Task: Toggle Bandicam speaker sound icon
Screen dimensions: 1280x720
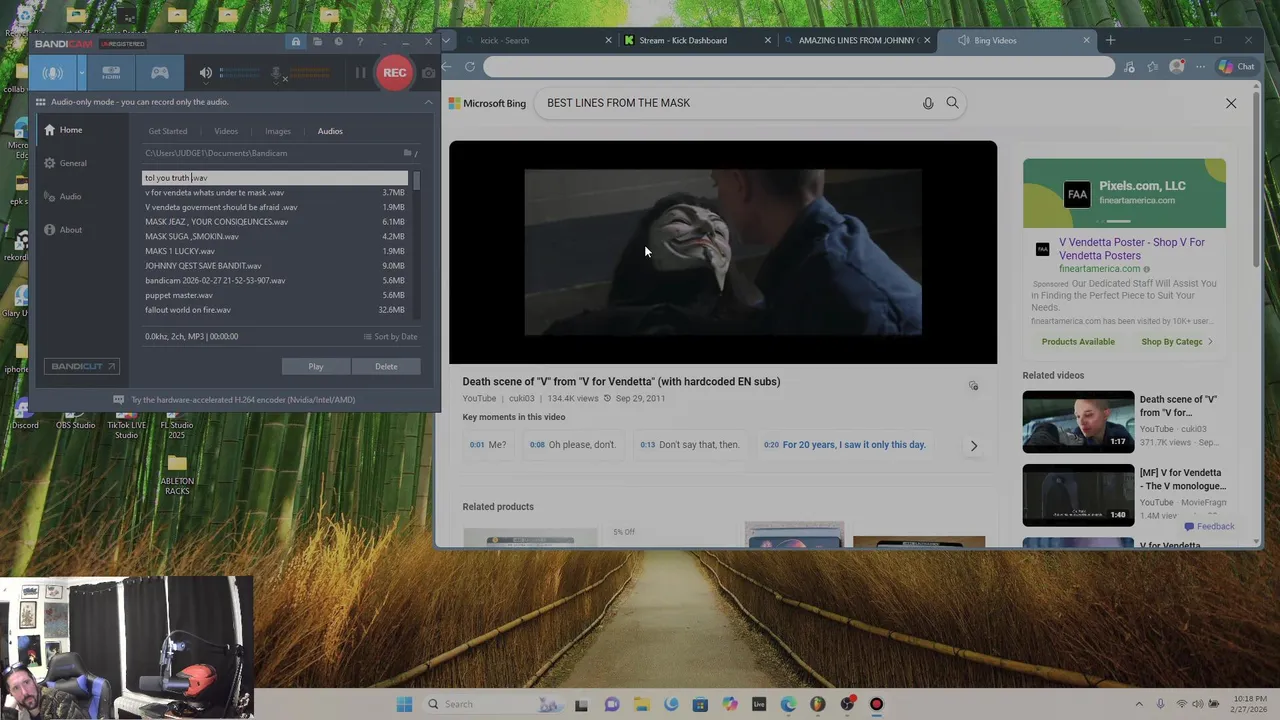Action: pyautogui.click(x=205, y=73)
